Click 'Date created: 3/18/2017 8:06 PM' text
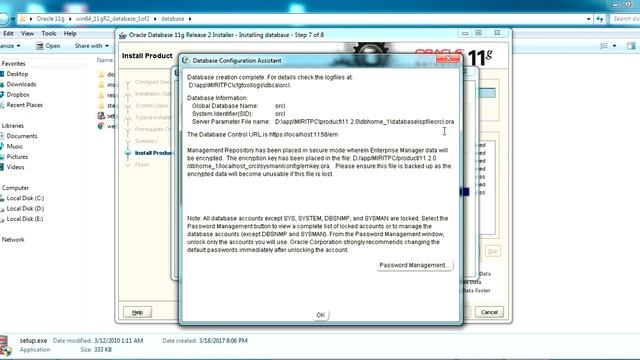640x360 pixels. pos(205,340)
